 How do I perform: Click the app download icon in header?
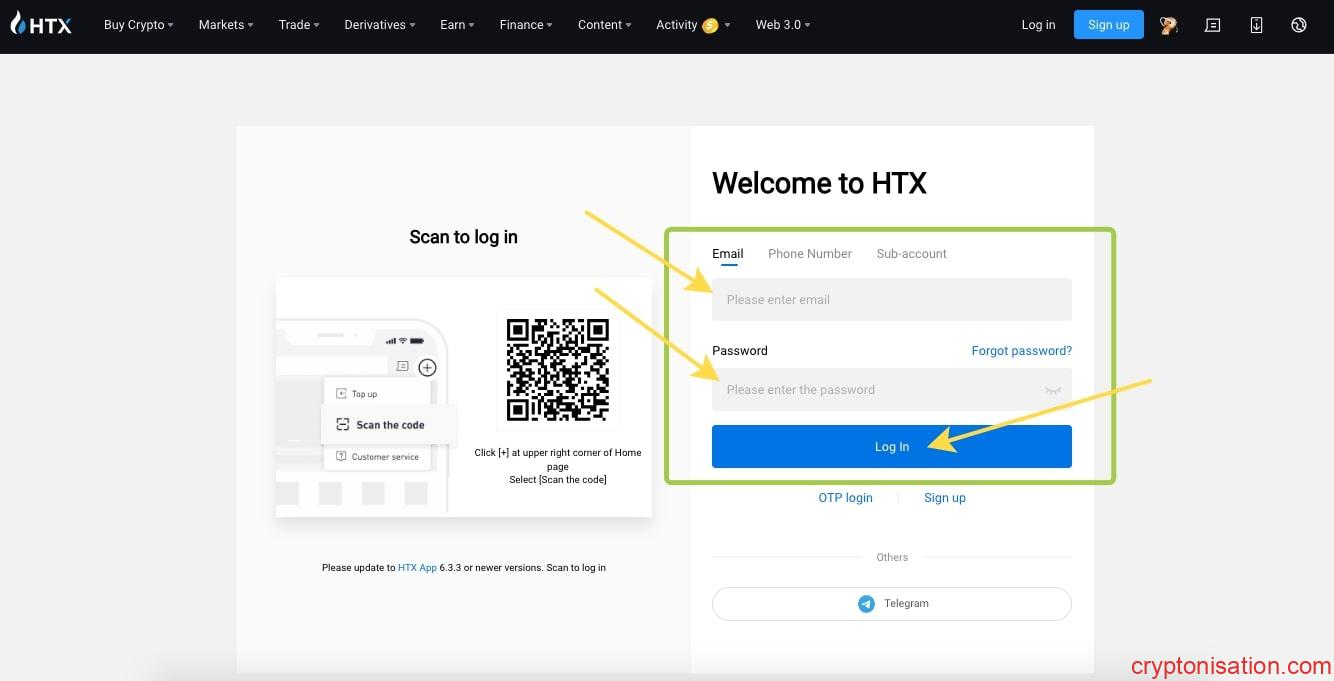(x=1256, y=25)
